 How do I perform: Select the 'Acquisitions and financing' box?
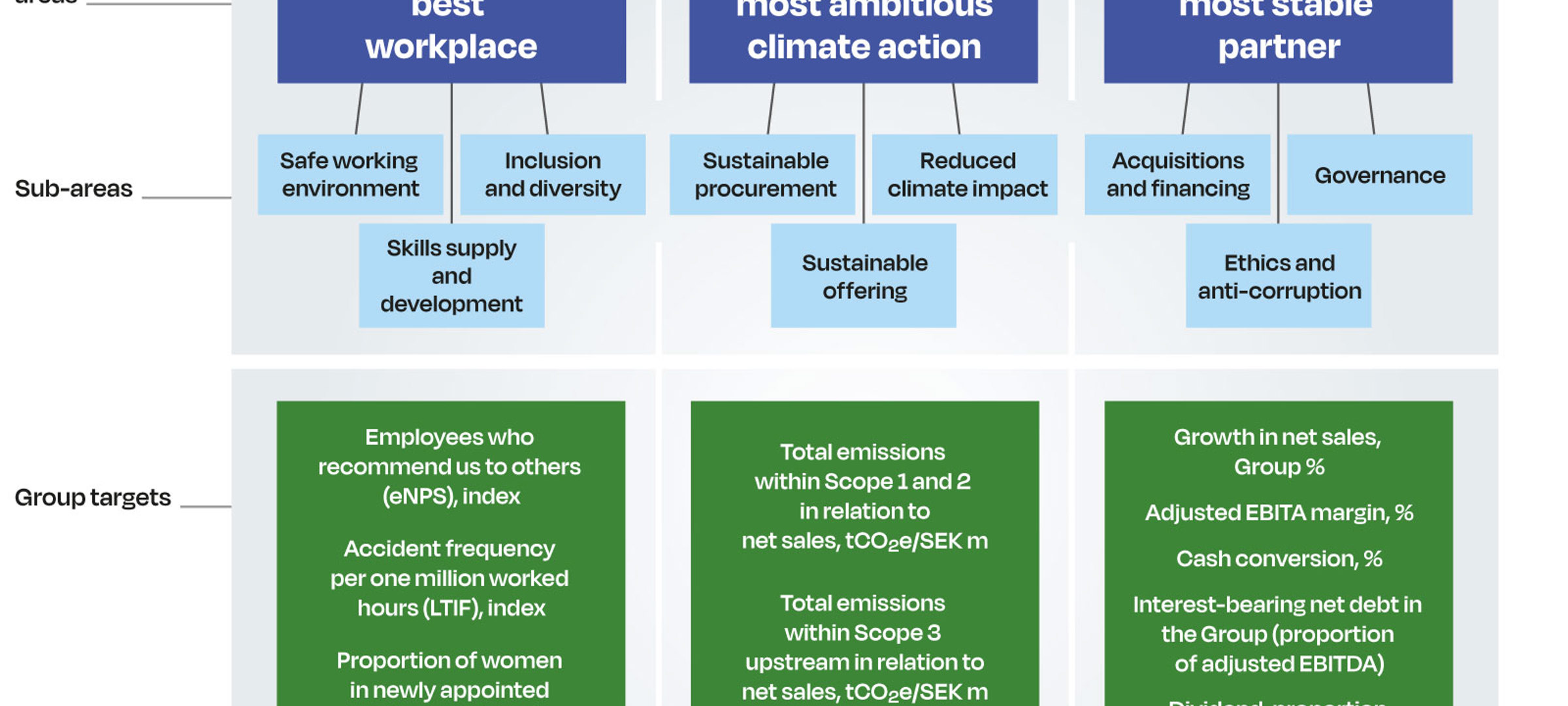(1177, 175)
